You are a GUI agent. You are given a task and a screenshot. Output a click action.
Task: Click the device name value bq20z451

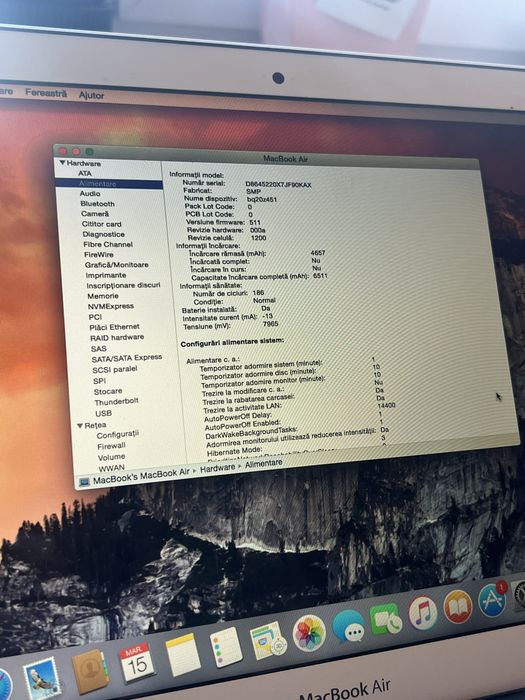262,200
